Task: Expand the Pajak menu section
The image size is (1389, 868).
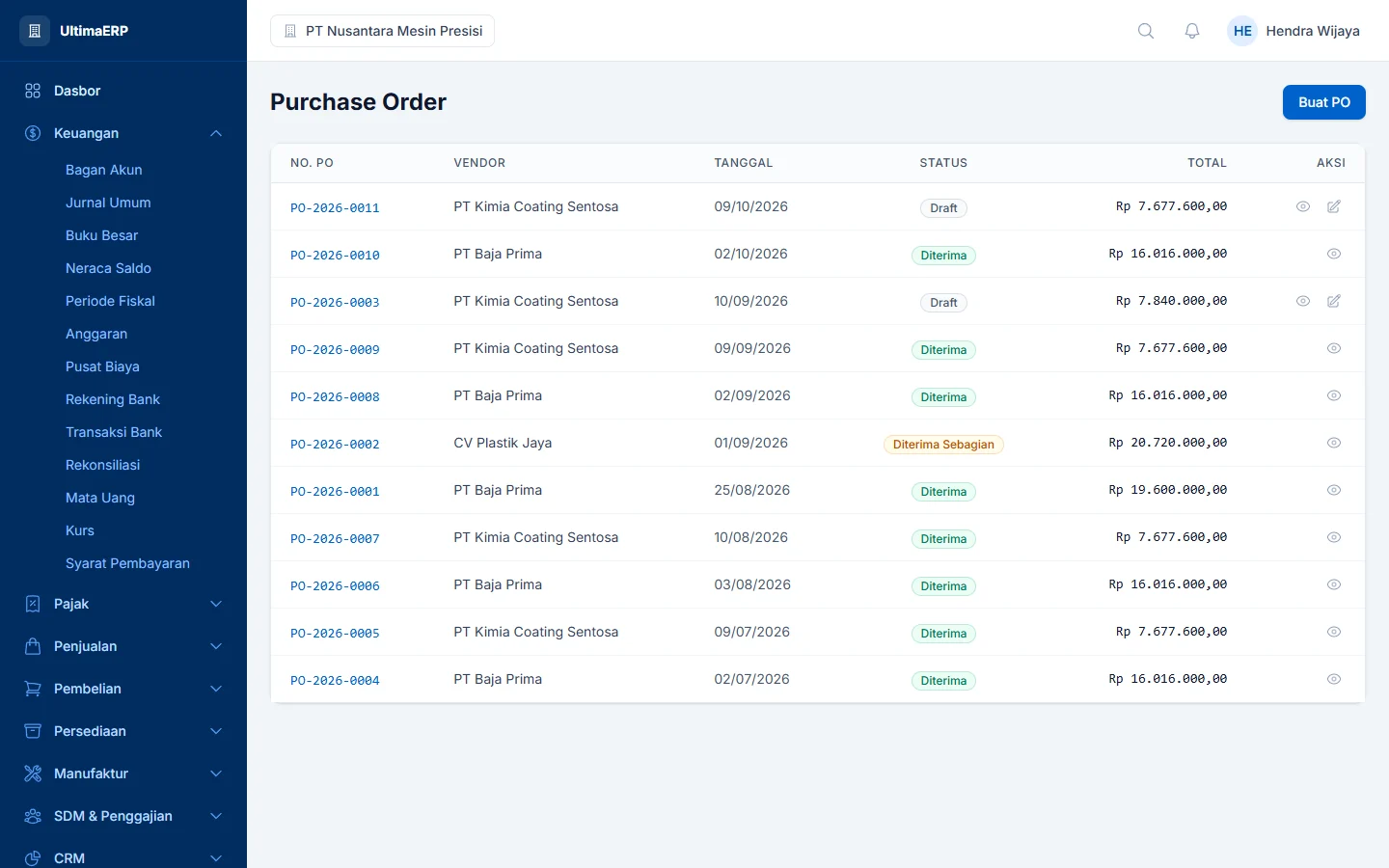Action: tap(123, 604)
